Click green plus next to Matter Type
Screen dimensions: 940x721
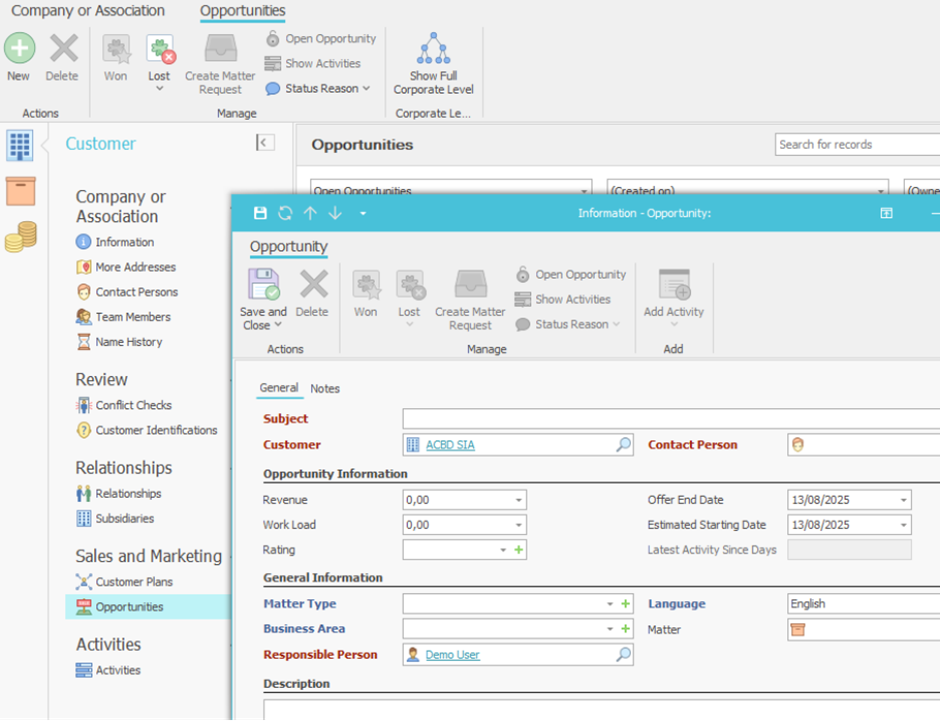[626, 604]
